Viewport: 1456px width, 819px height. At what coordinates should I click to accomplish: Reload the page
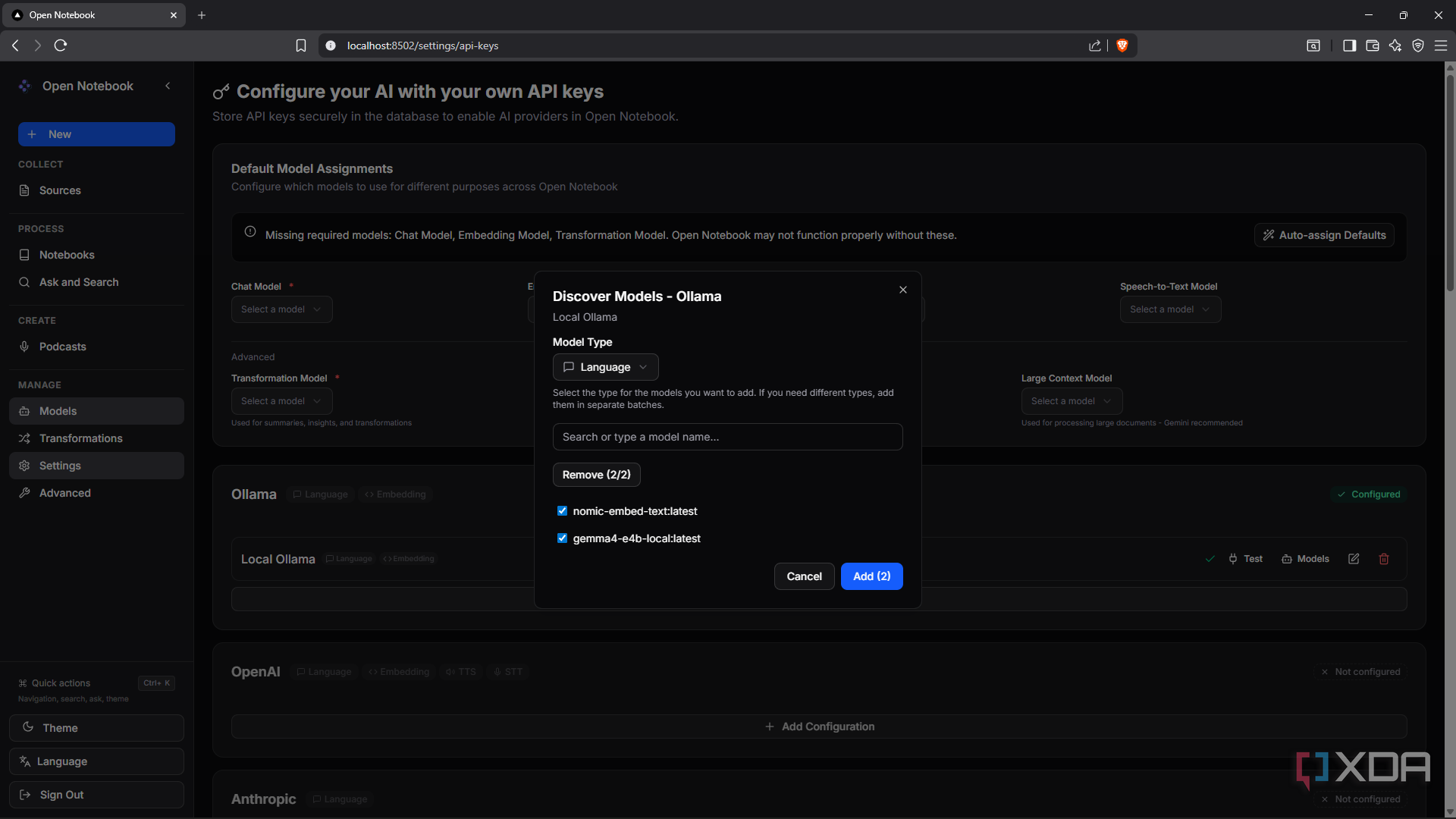pyautogui.click(x=61, y=45)
